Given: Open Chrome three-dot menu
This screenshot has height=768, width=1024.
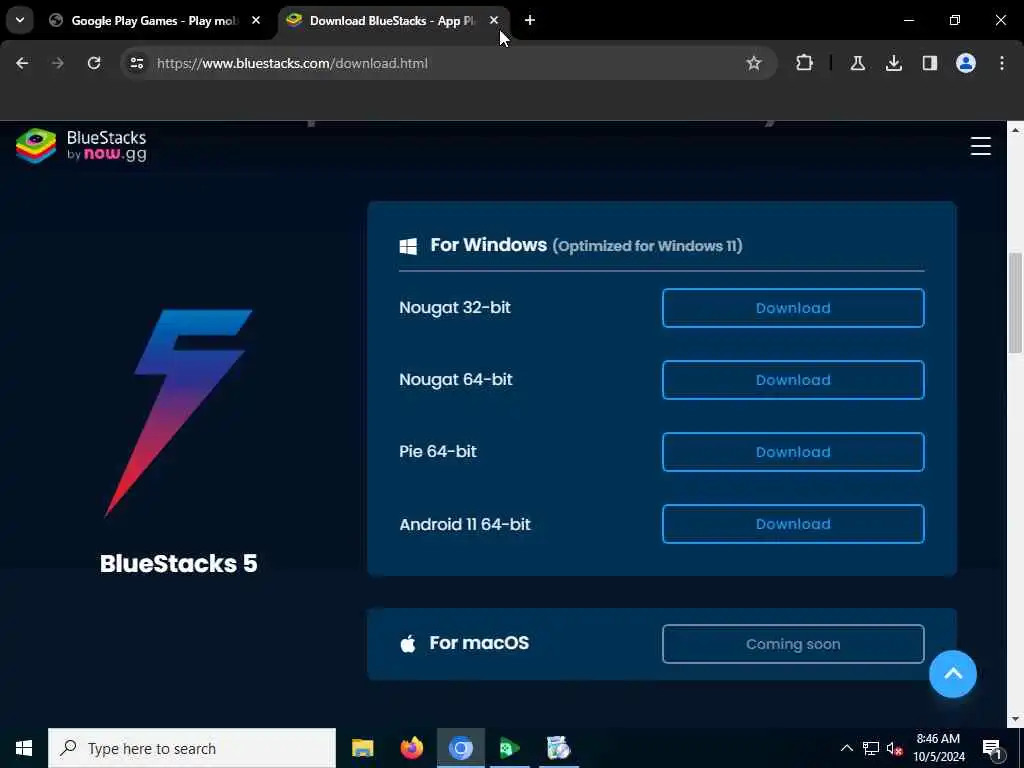Looking at the screenshot, I should pos(1002,63).
